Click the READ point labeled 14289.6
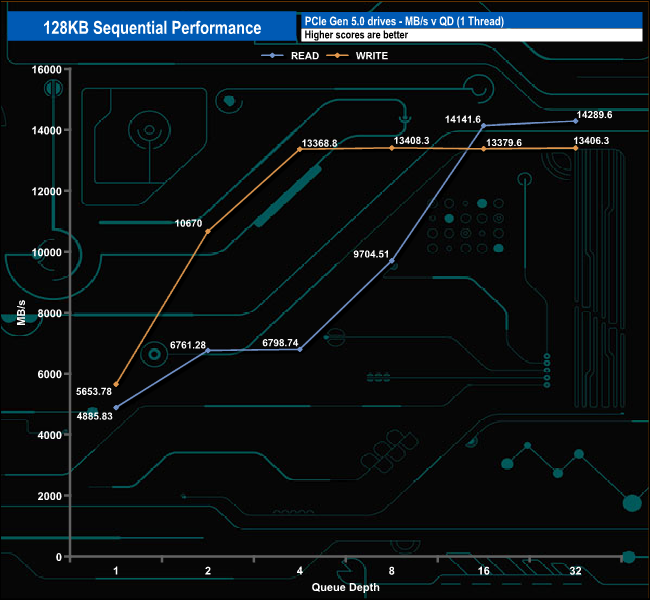 (x=575, y=121)
